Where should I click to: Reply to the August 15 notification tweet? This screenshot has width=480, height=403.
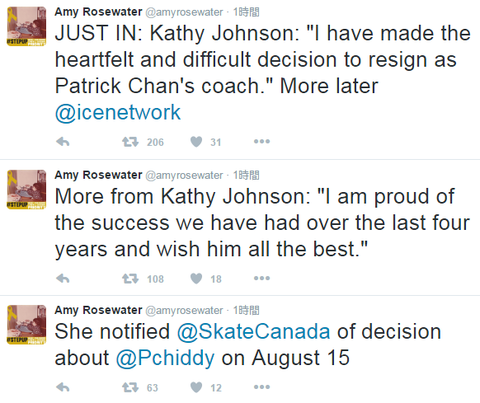pyautogui.click(x=63, y=387)
